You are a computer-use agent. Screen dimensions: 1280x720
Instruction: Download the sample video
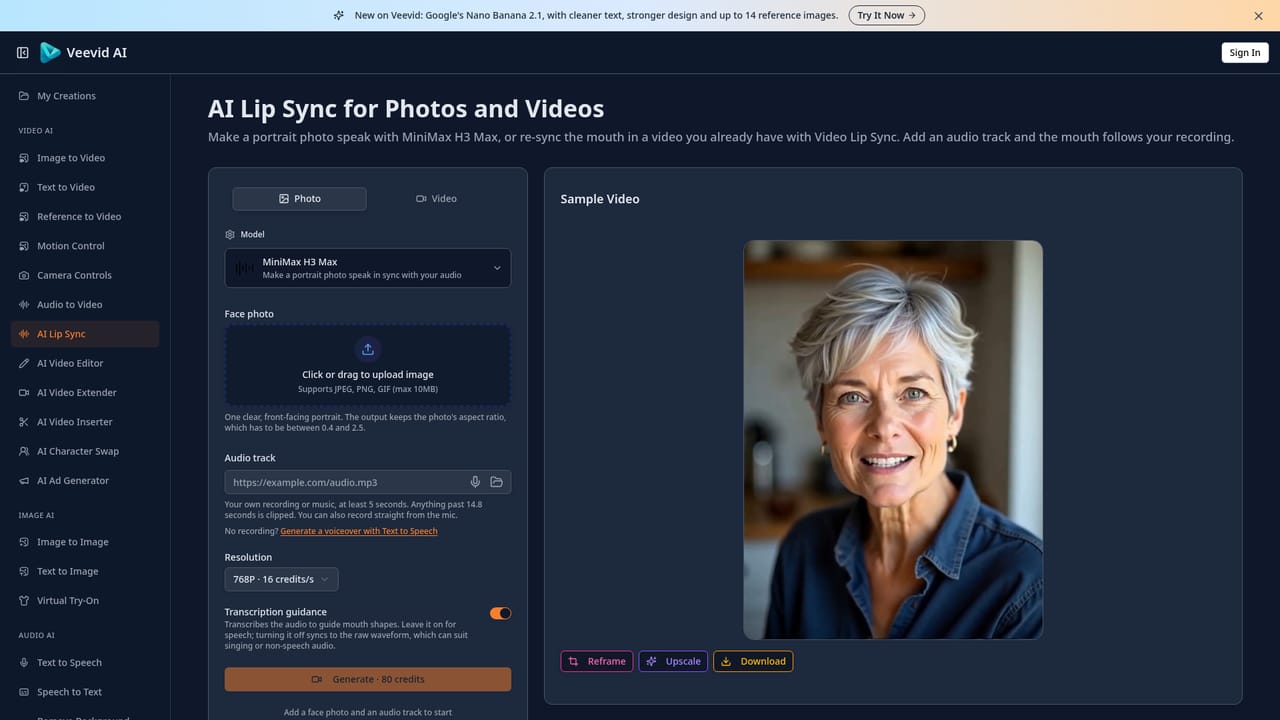[x=753, y=661]
